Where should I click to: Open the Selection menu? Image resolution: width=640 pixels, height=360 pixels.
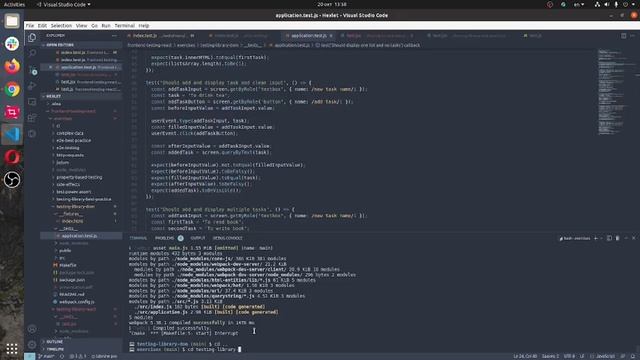coord(61,25)
